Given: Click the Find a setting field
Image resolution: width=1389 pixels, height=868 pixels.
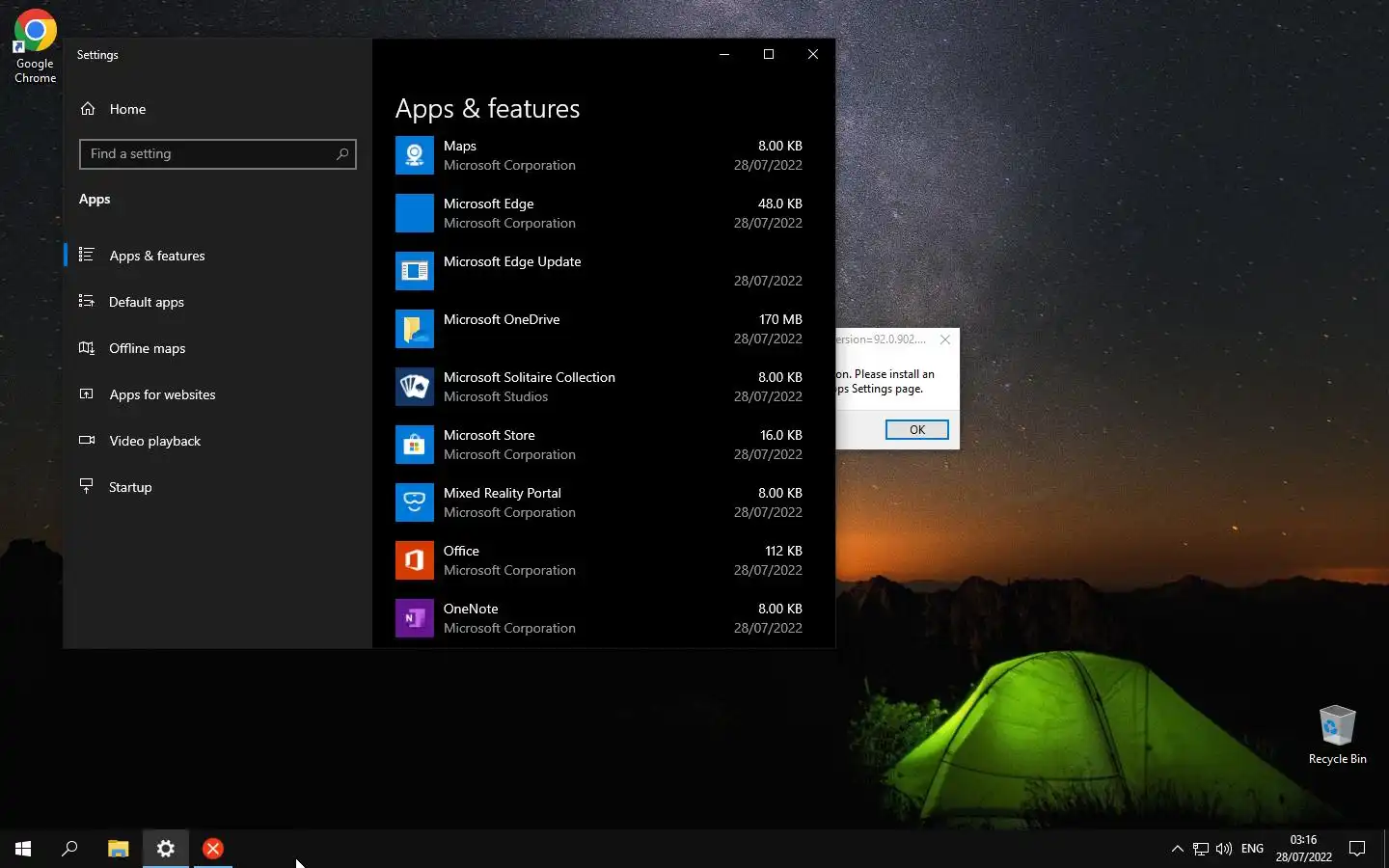Looking at the screenshot, I should (x=218, y=154).
